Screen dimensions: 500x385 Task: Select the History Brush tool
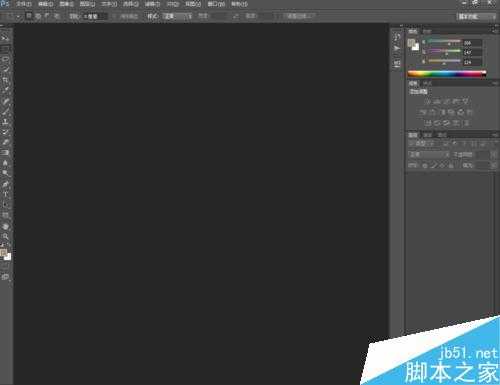click(x=5, y=132)
